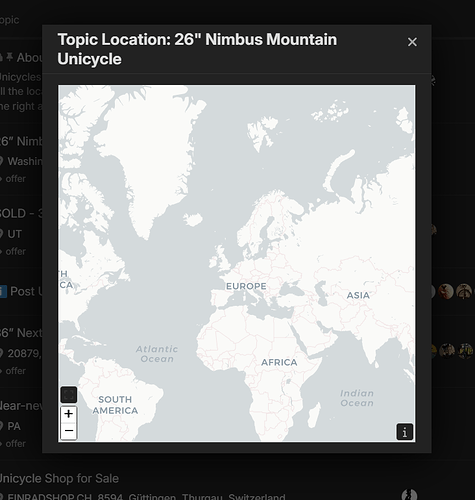
Task: Toggle fullscreen map view
Action: point(69,395)
